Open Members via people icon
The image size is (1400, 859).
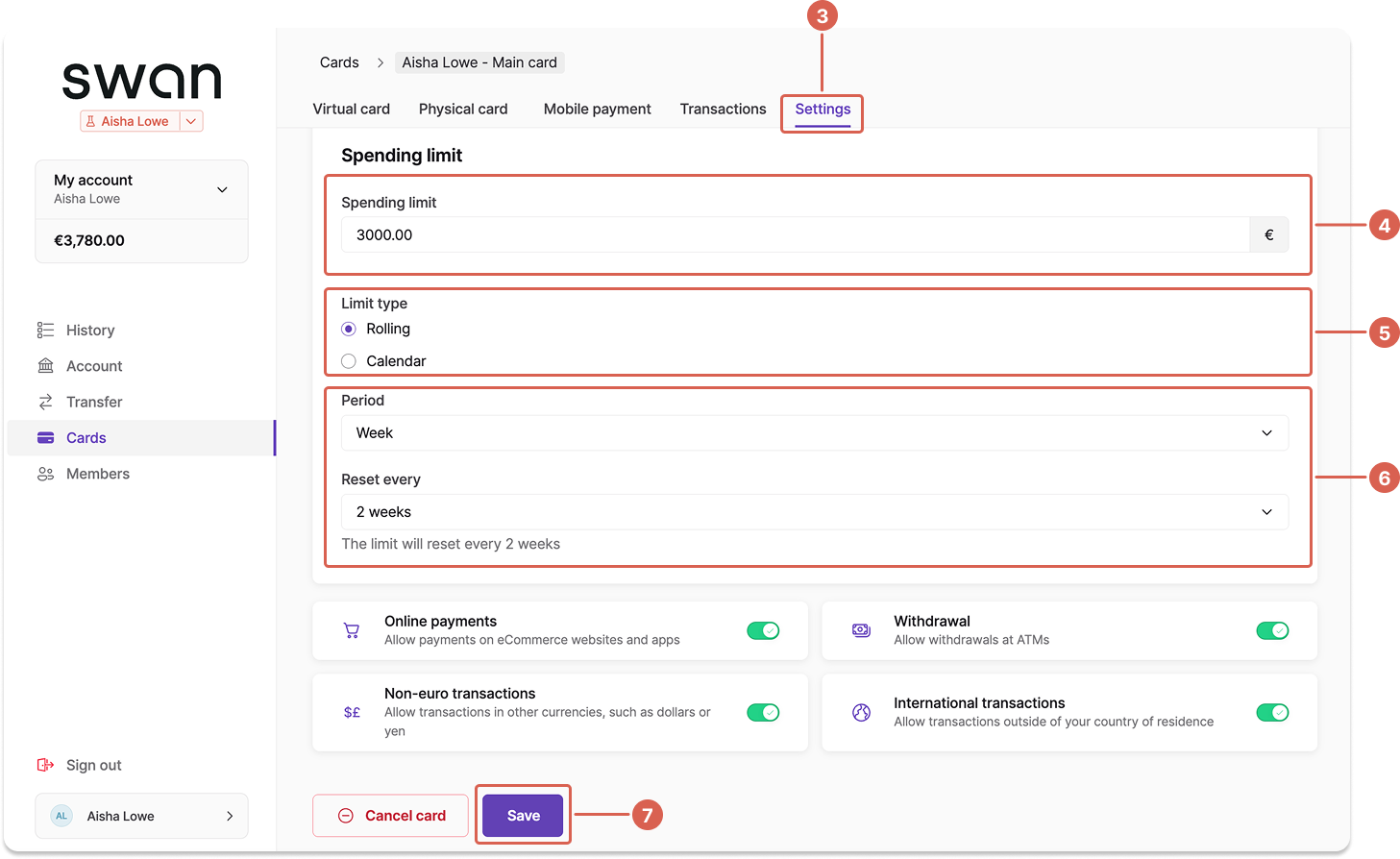click(45, 474)
